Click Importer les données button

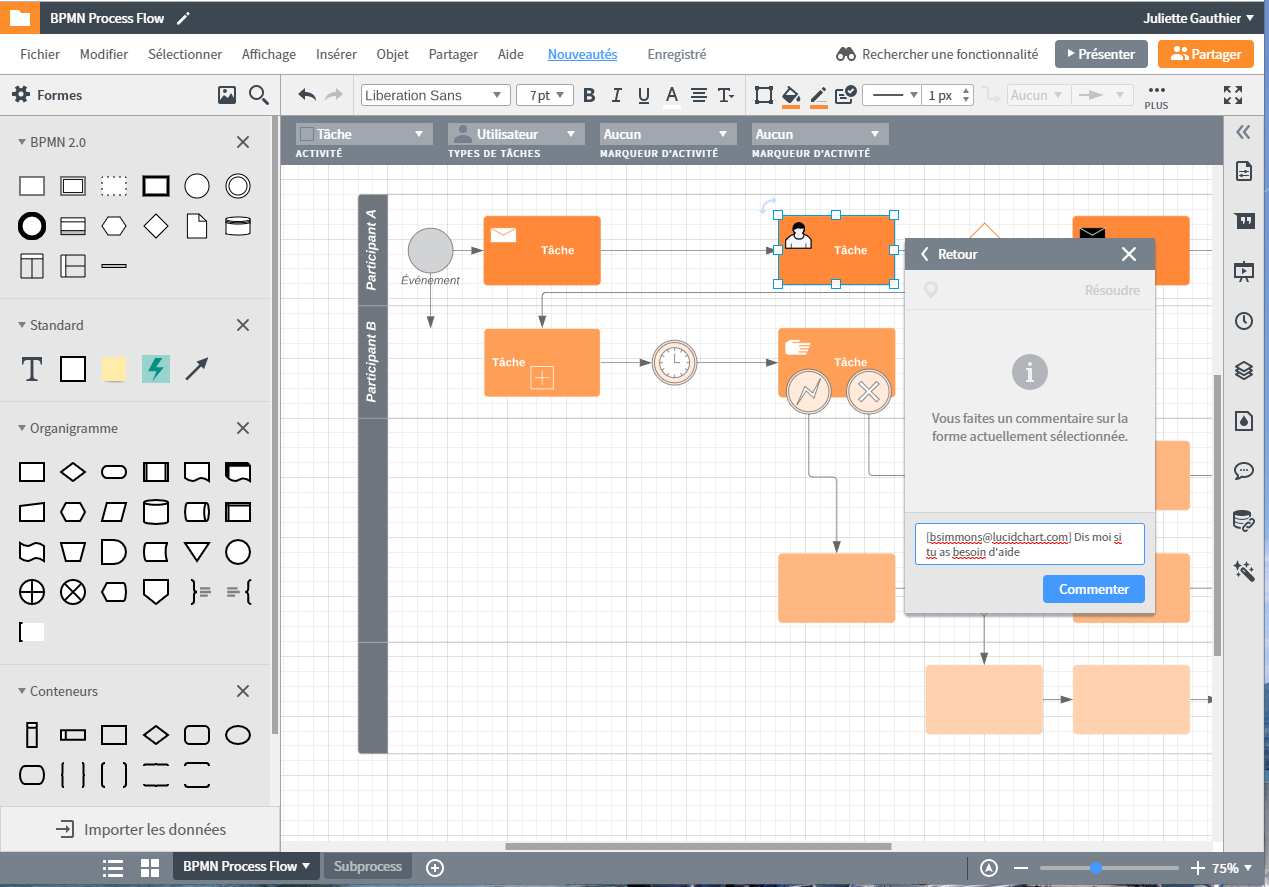[x=140, y=829]
